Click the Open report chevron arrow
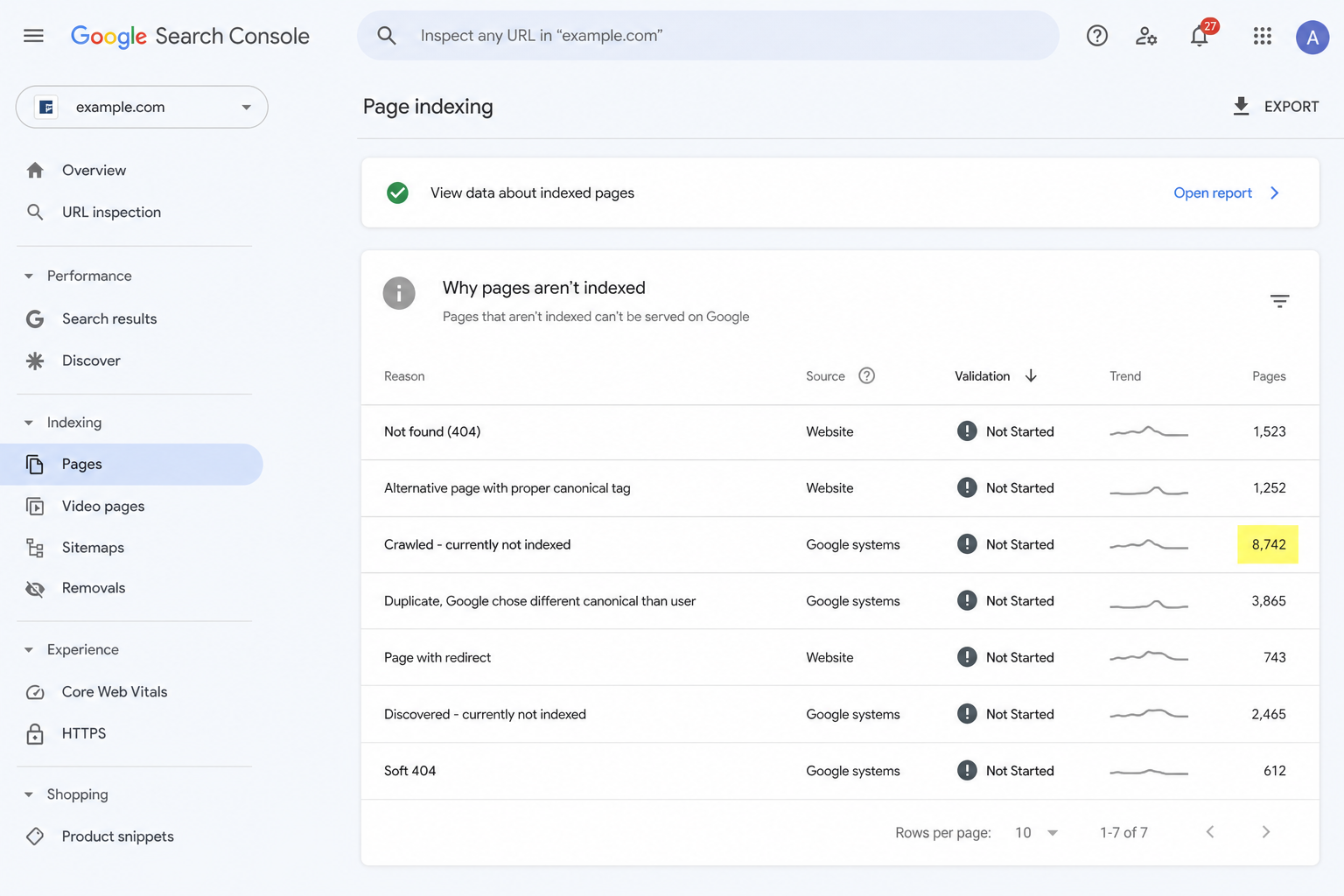Screen dimensions: 1344x896 1275,192
